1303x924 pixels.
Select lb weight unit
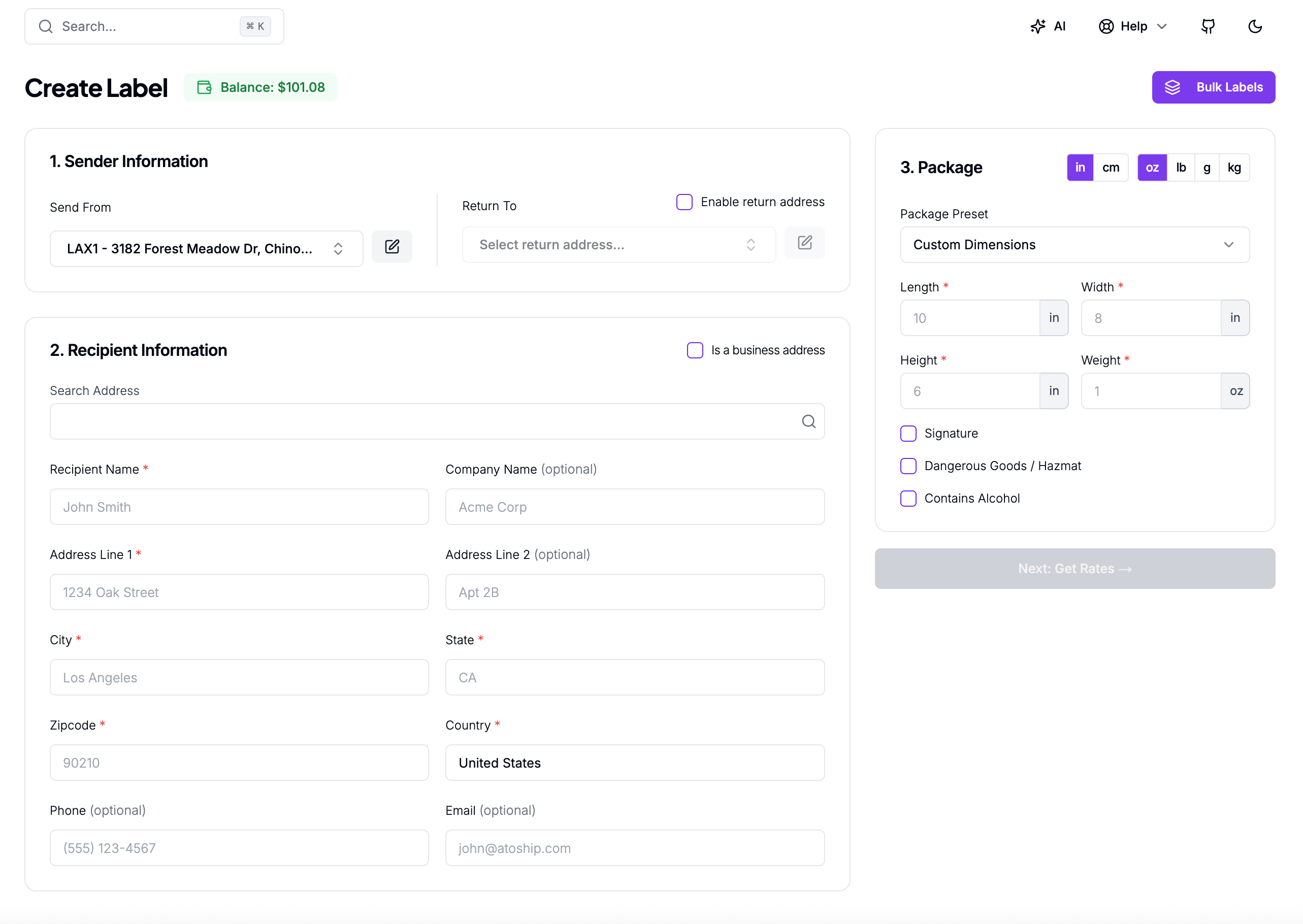click(x=1181, y=167)
